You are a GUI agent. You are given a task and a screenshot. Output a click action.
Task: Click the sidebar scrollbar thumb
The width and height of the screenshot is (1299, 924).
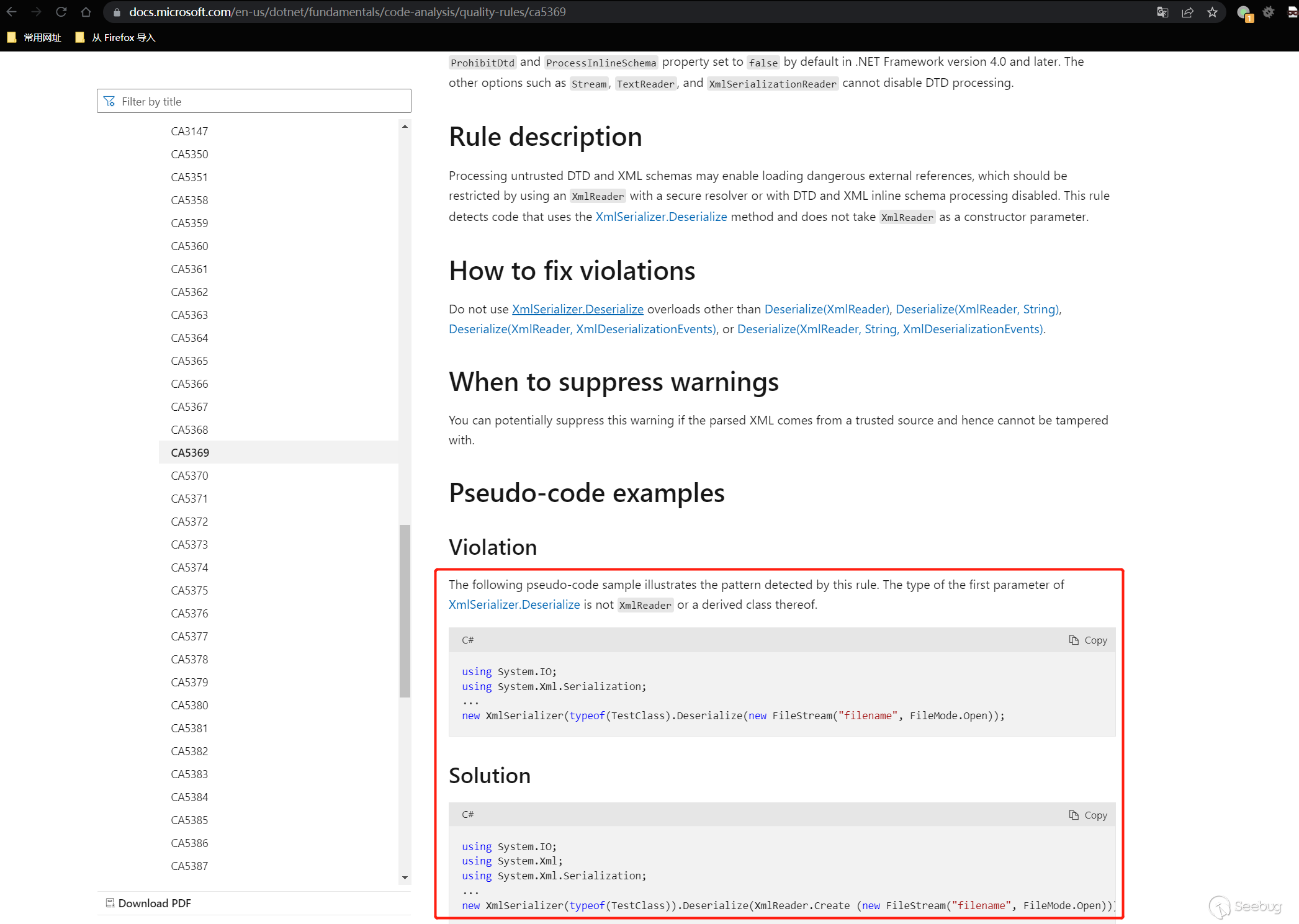[405, 611]
